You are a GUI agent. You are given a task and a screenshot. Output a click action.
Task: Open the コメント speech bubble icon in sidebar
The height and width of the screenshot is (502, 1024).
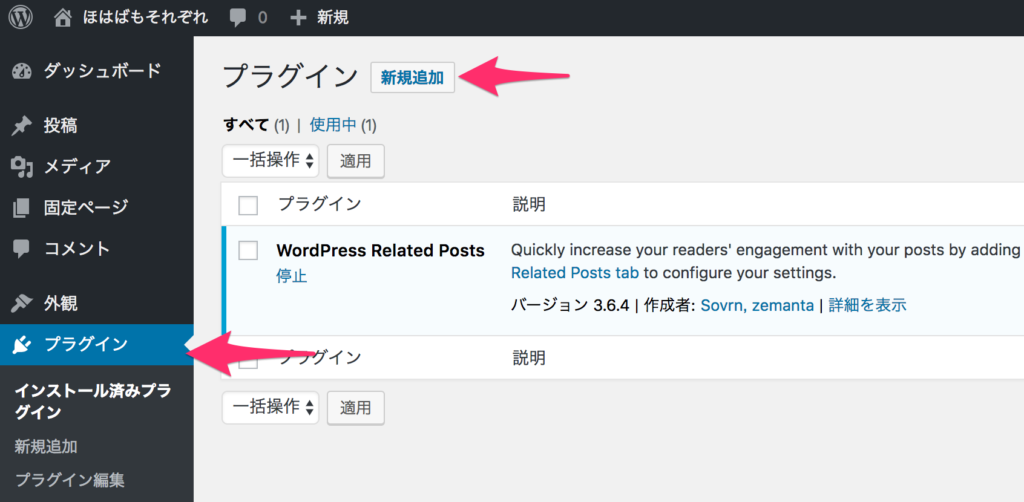pyautogui.click(x=22, y=249)
